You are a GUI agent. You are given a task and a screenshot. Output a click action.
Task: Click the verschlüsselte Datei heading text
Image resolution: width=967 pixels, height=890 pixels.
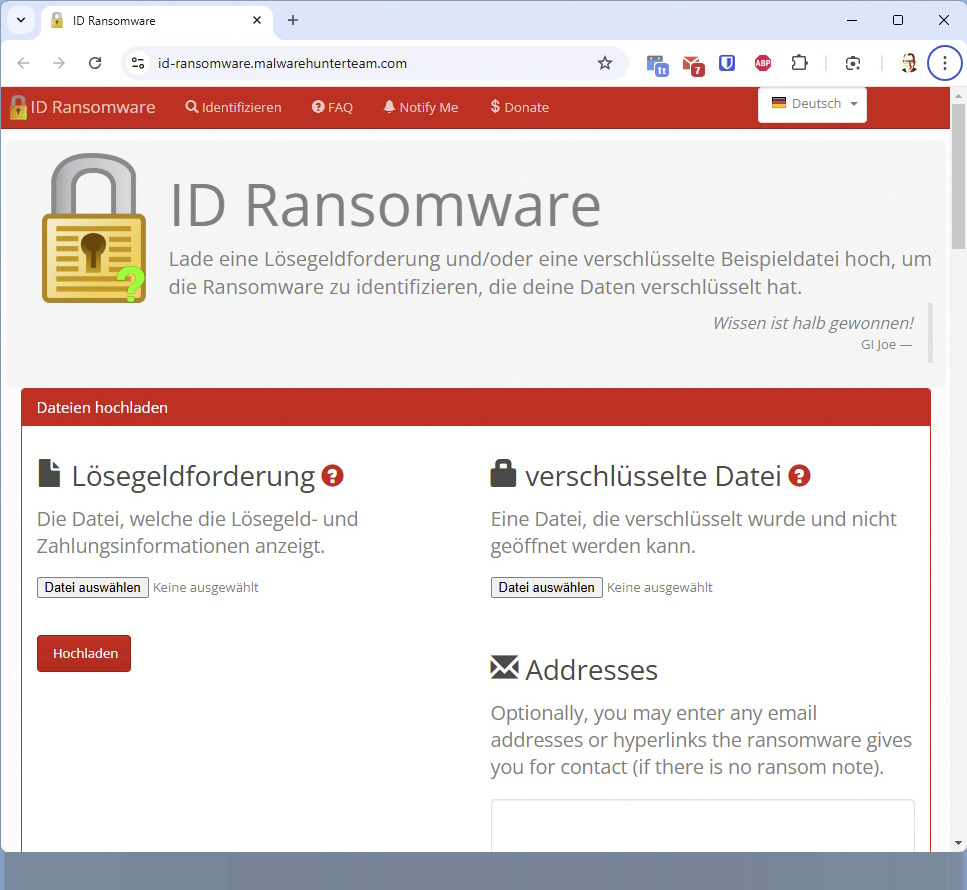tap(653, 477)
